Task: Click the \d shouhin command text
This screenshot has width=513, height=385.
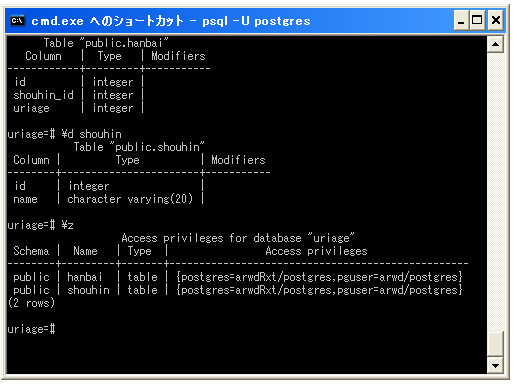Action: coord(92,134)
